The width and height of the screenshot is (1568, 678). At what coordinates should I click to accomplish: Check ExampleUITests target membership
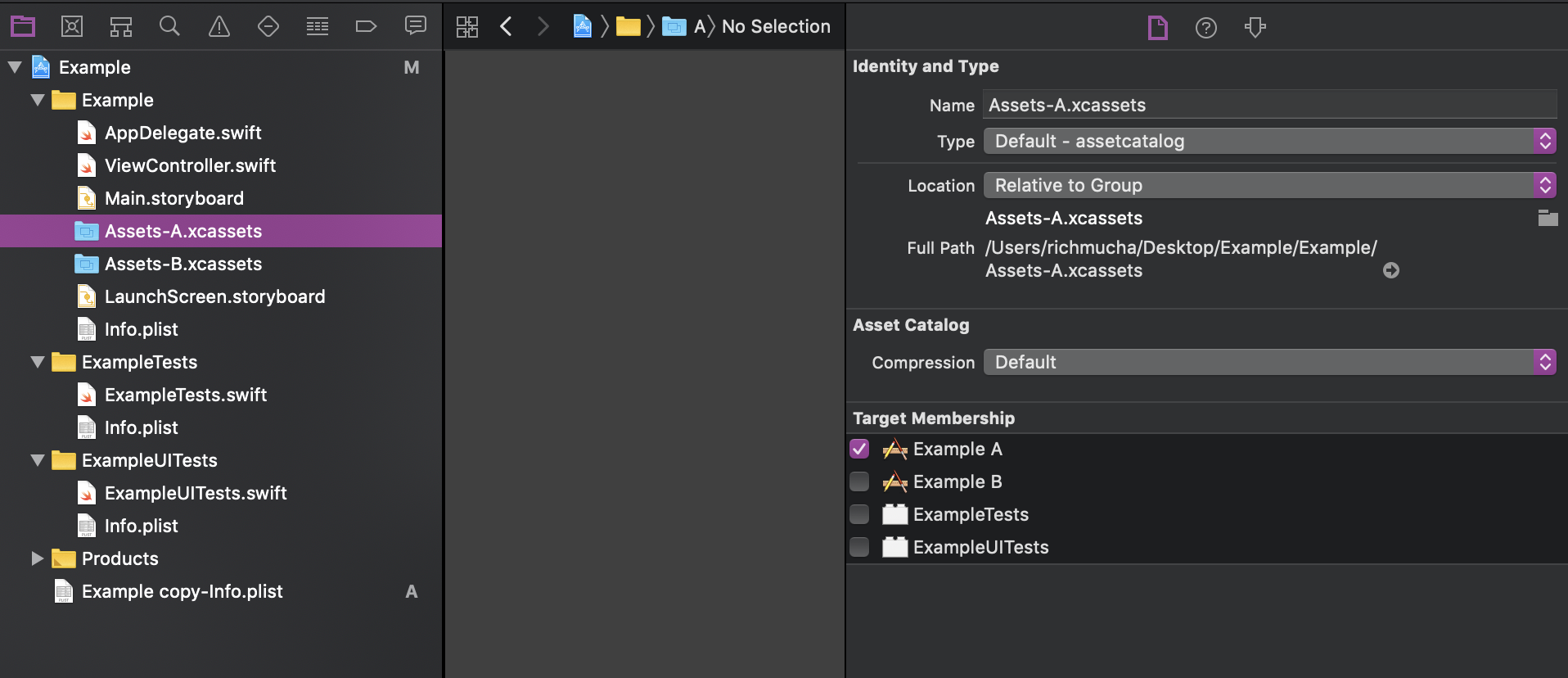tap(859, 547)
